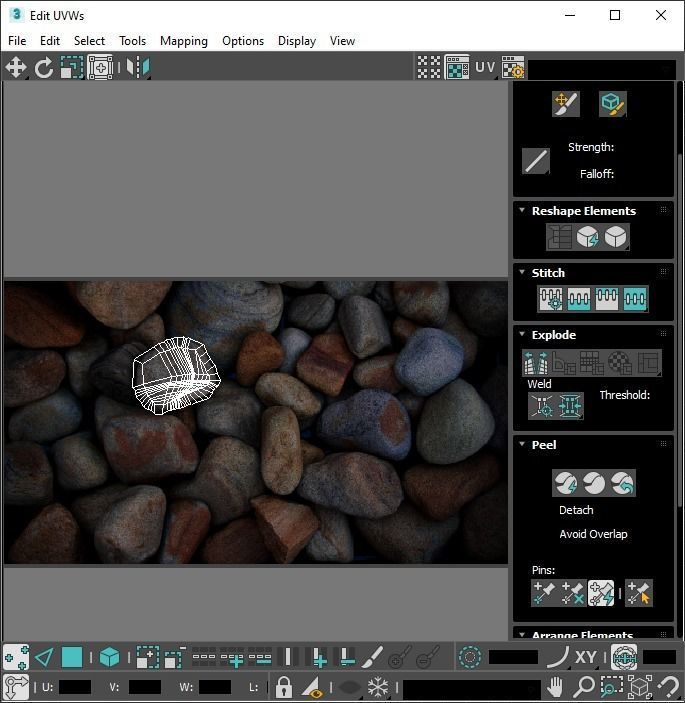This screenshot has width=685, height=703.
Task: Click the linear falloff type icon
Action: point(536,161)
